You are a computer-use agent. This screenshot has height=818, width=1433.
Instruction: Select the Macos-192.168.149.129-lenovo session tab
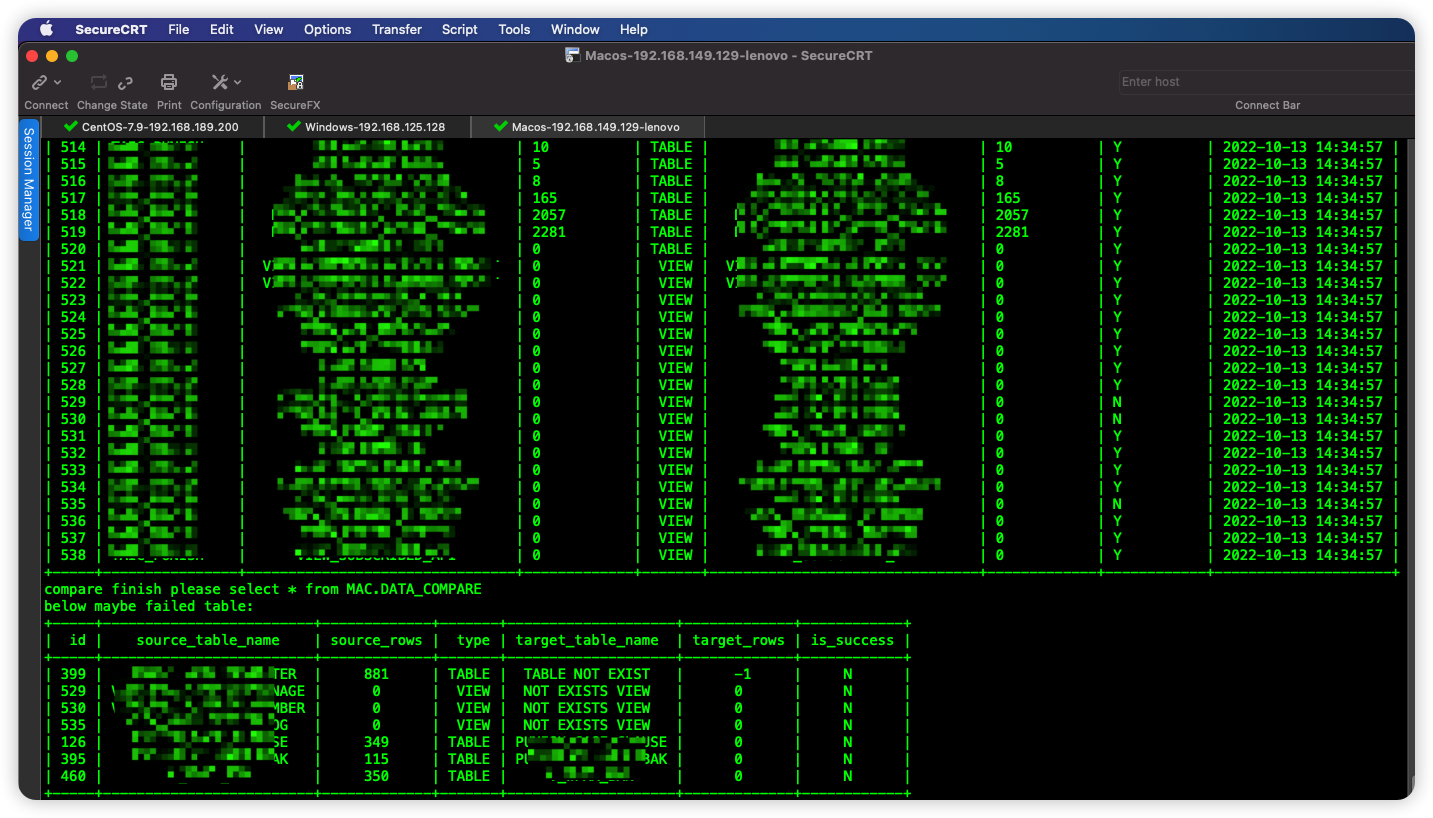coord(587,127)
